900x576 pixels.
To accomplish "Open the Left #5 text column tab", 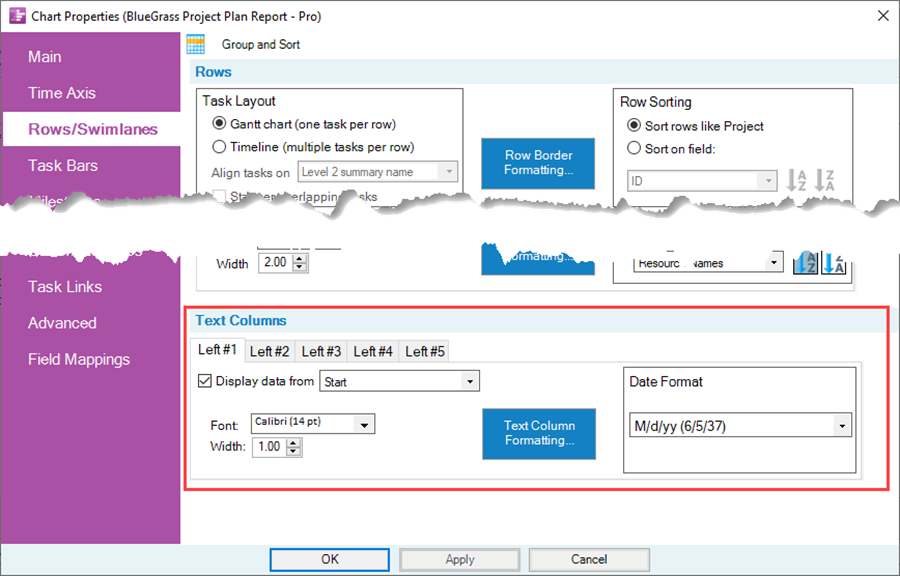I will 425,351.
